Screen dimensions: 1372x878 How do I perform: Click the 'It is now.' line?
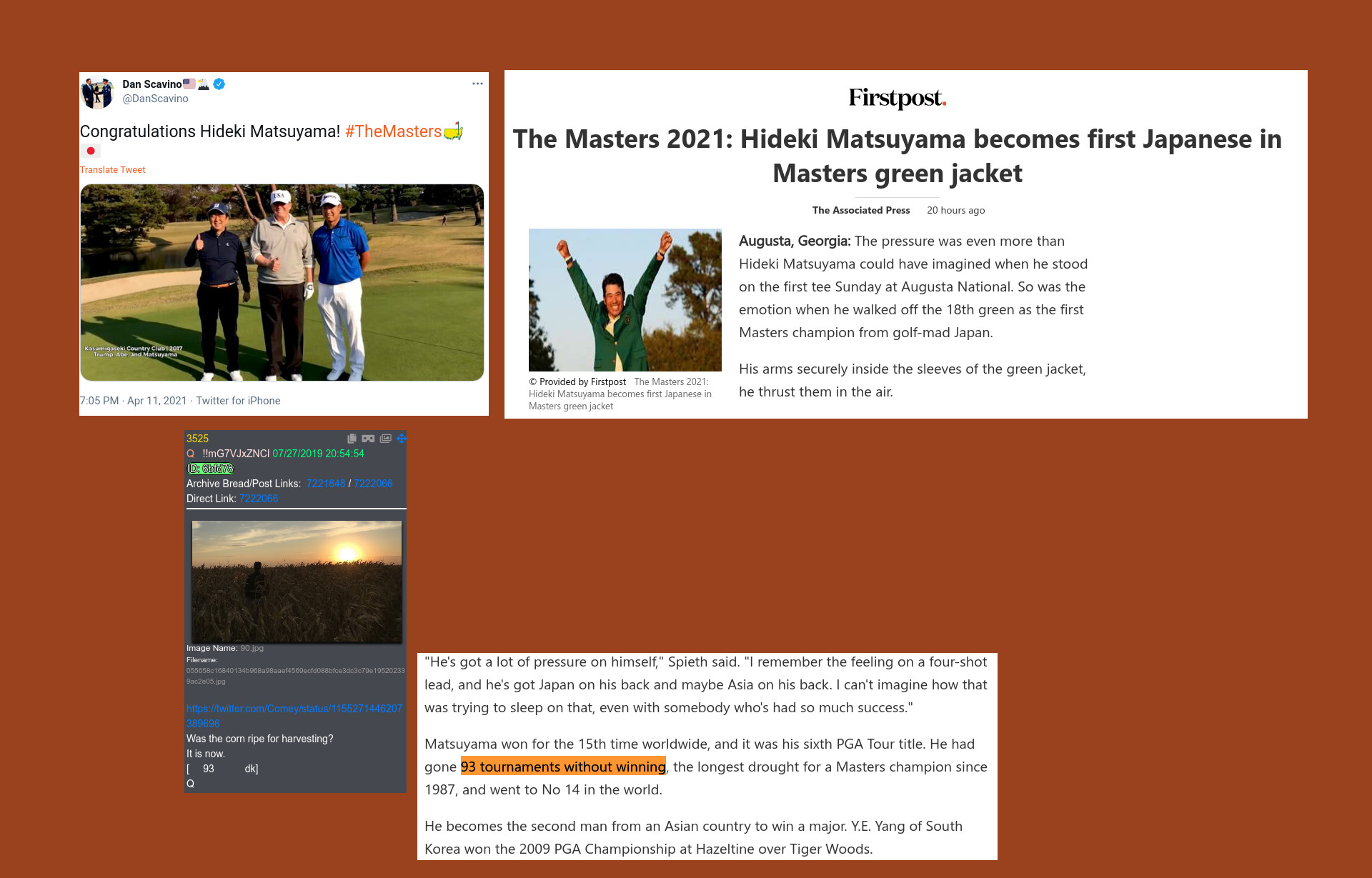coord(206,754)
